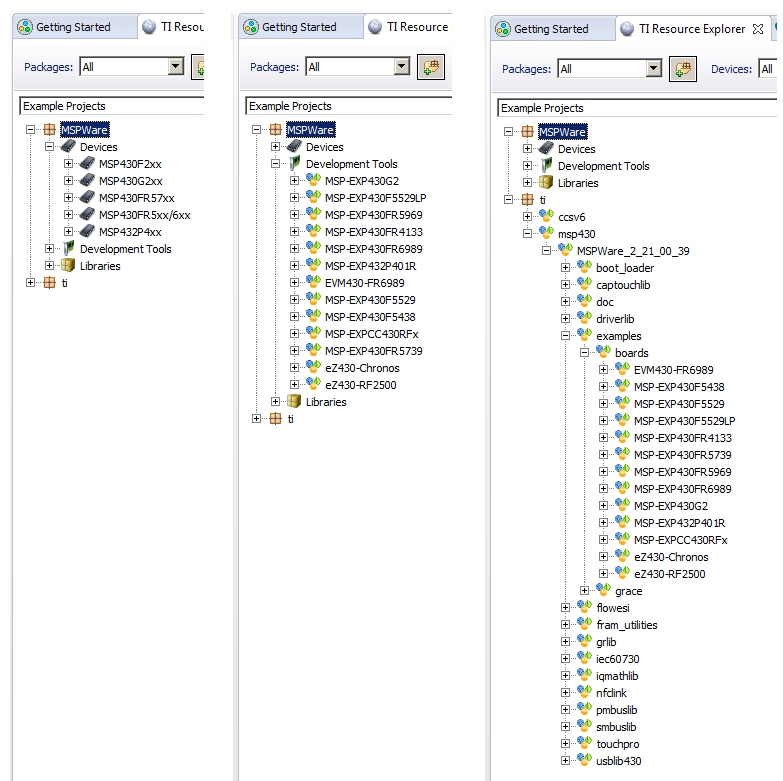Click MSP430G2xx chip icon in left panel

87,180
